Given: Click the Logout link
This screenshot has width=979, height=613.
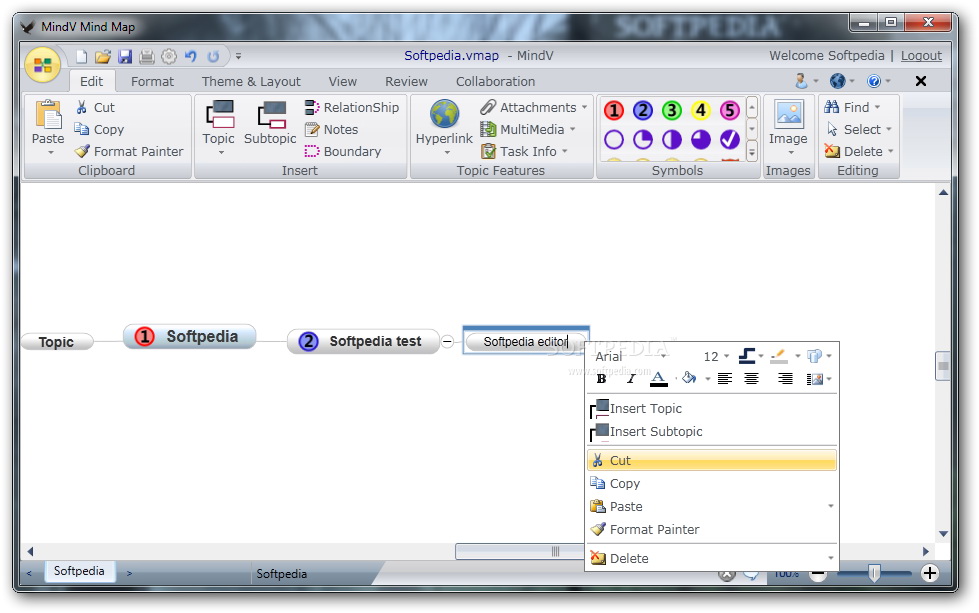Looking at the screenshot, I should [921, 56].
